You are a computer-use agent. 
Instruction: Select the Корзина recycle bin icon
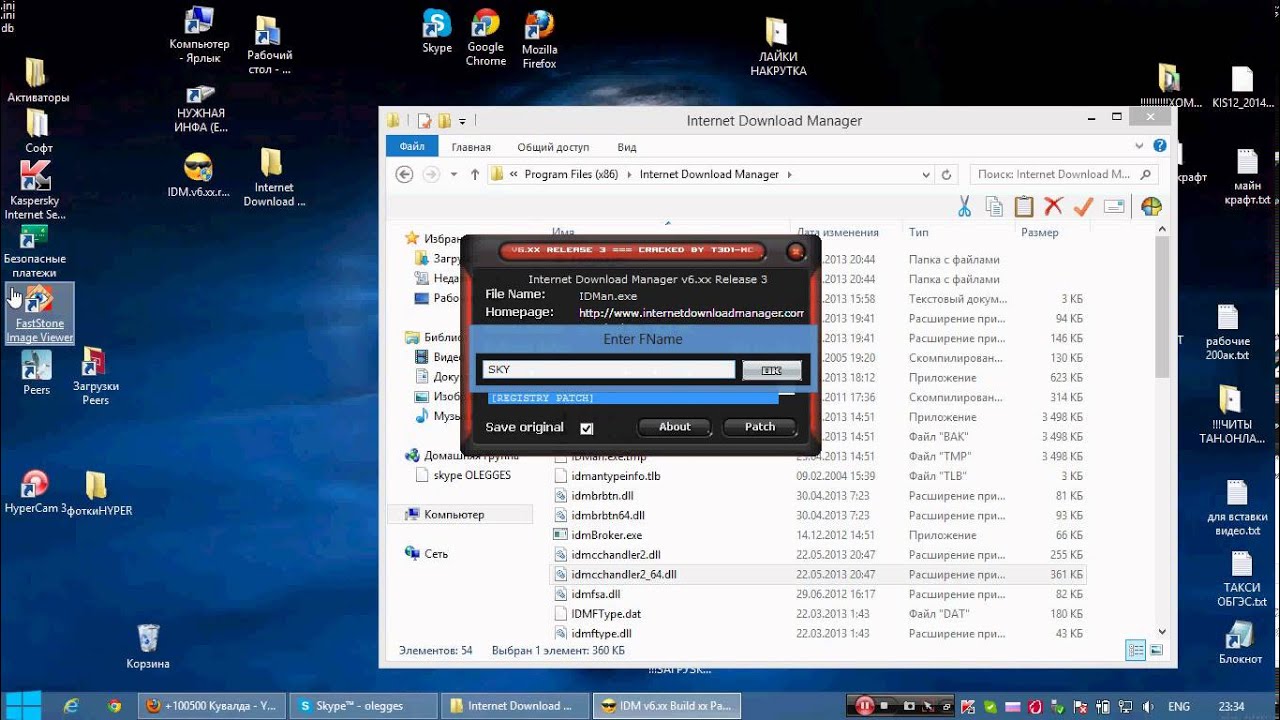point(148,646)
